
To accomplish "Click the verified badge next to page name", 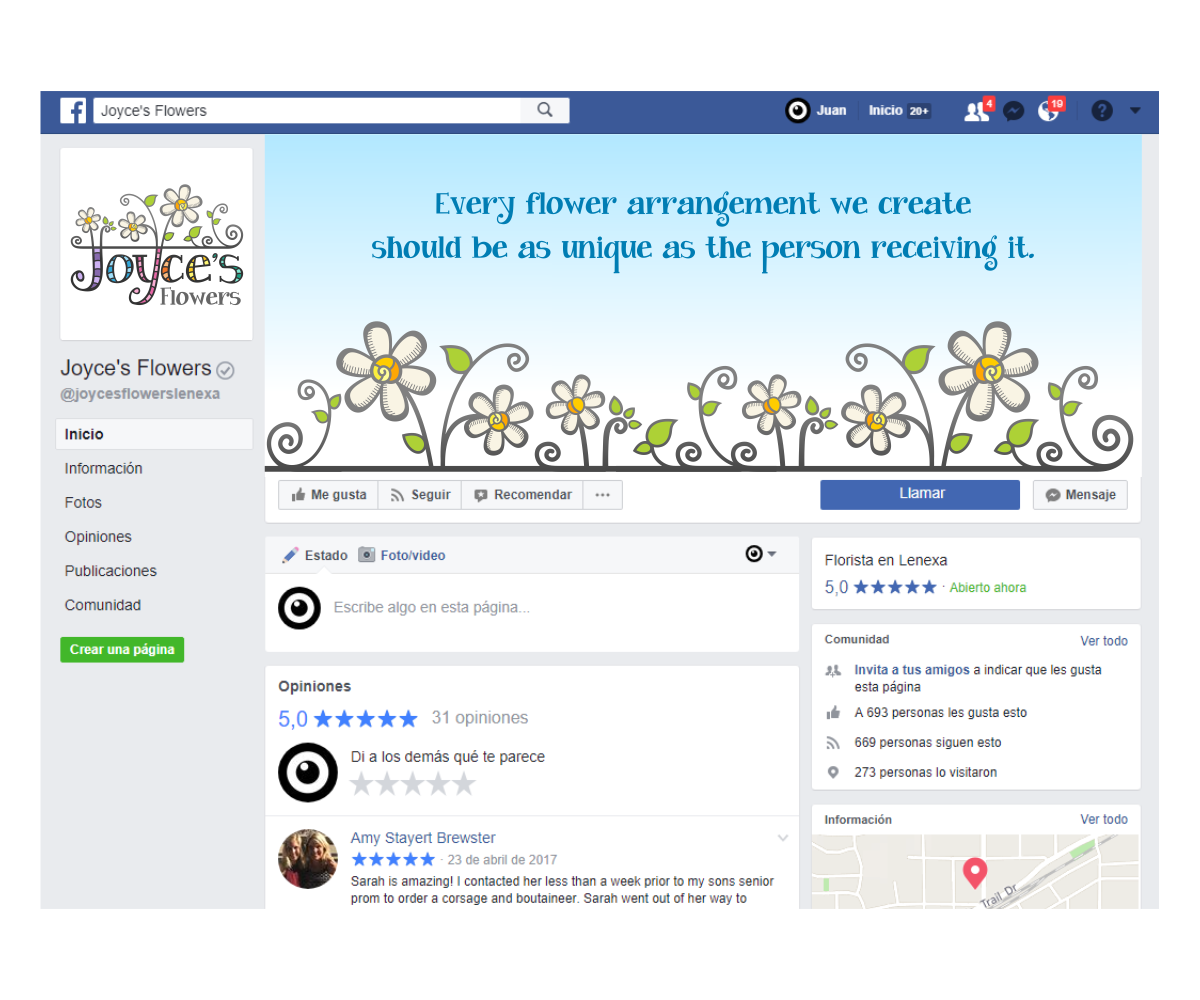I will point(226,370).
